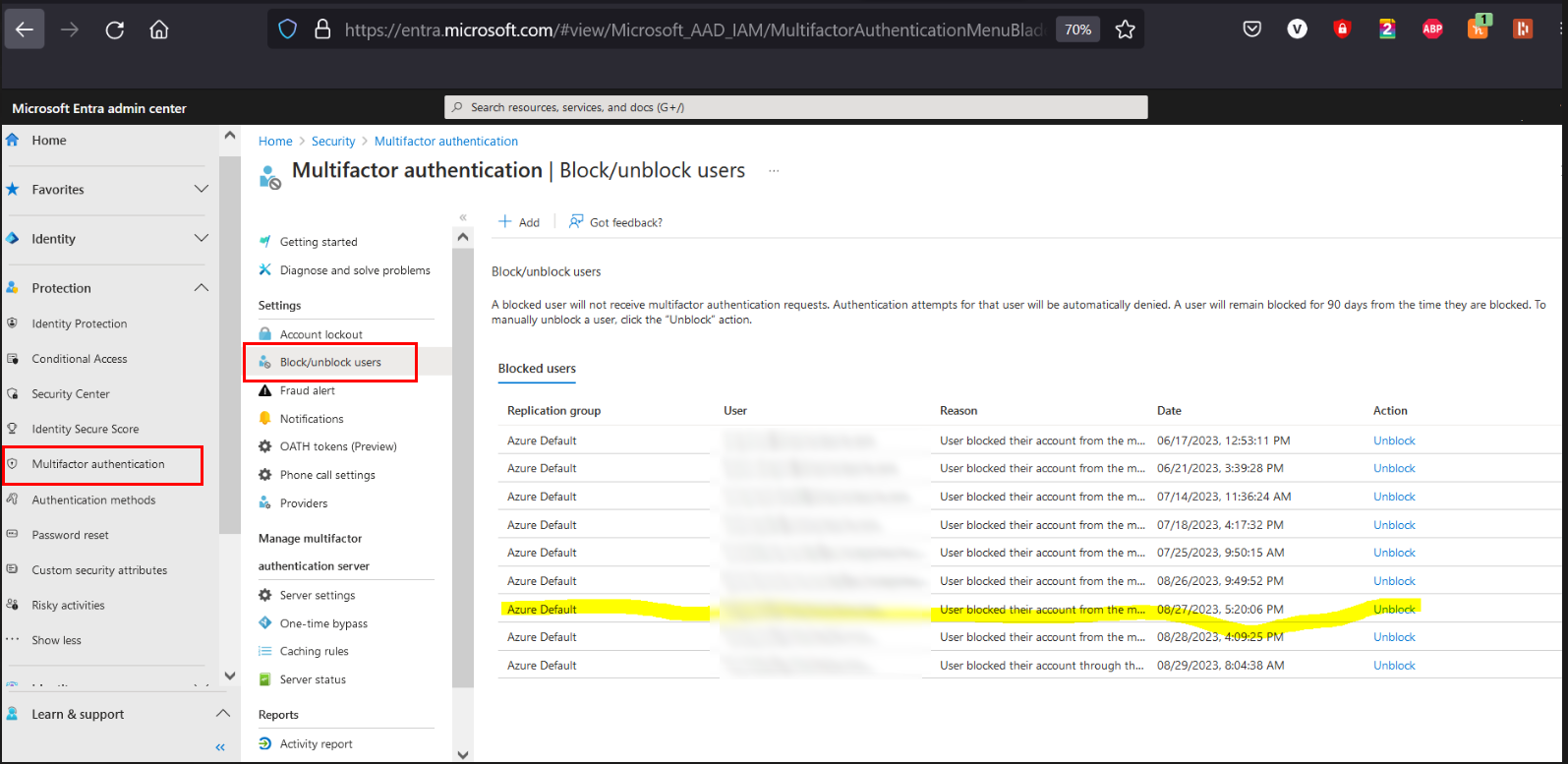The height and width of the screenshot is (764, 1568).
Task: Unblock the user blocked 08/29/2023
Action: [1394, 666]
